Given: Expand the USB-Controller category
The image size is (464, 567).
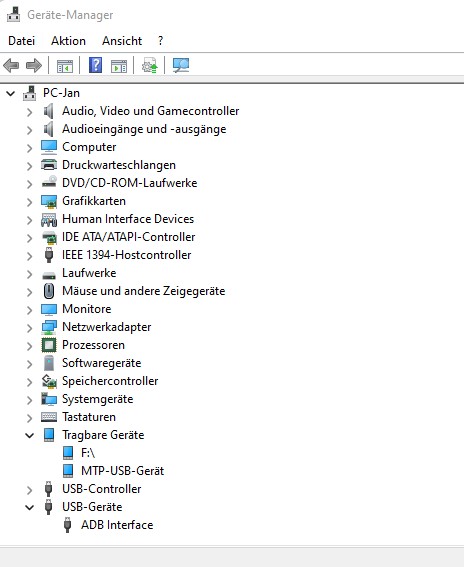Looking at the screenshot, I should (30, 490).
